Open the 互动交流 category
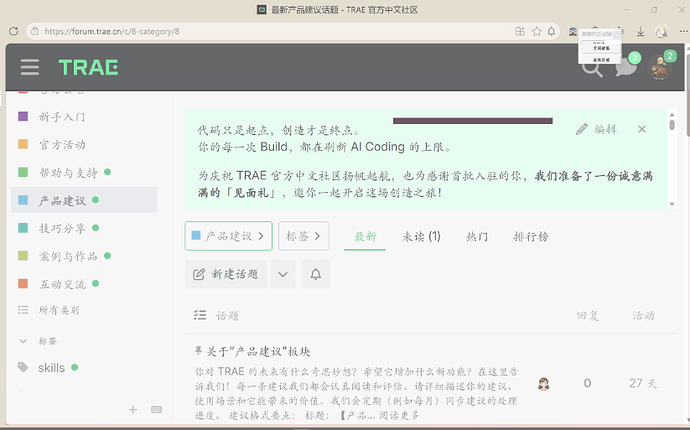 62,284
